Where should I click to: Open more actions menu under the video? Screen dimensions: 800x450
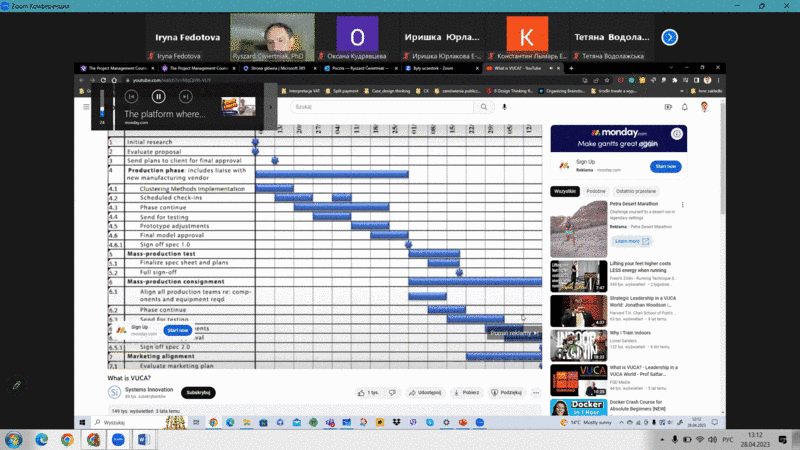539,393
